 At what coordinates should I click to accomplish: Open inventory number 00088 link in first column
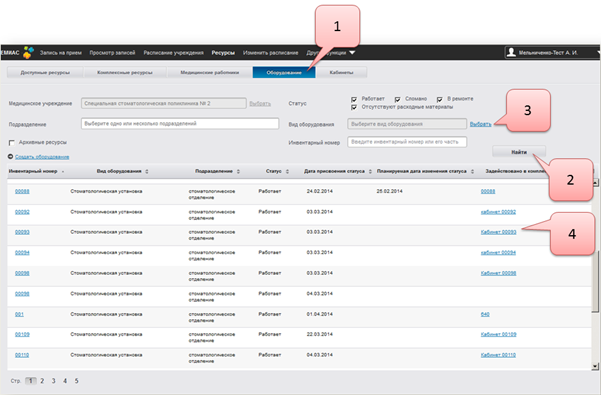[x=22, y=191]
